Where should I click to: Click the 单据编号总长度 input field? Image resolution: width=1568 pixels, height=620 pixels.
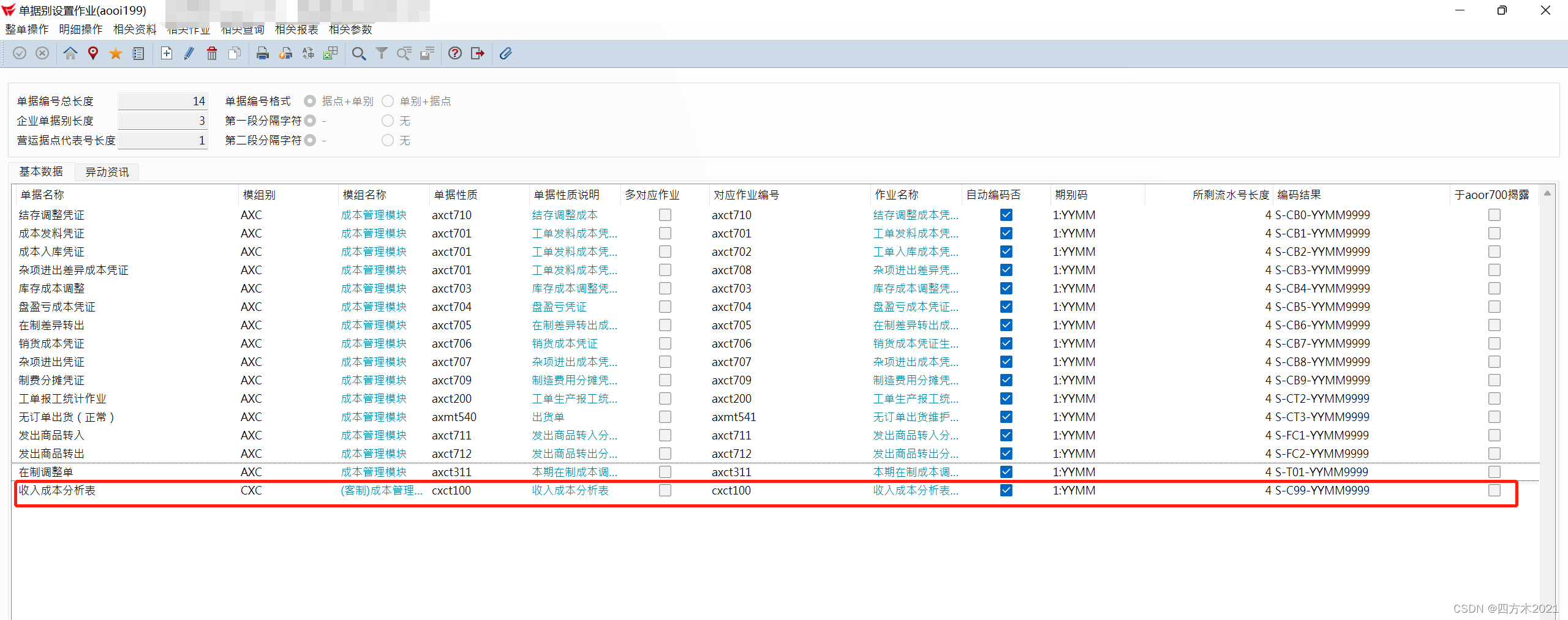pyautogui.click(x=162, y=100)
